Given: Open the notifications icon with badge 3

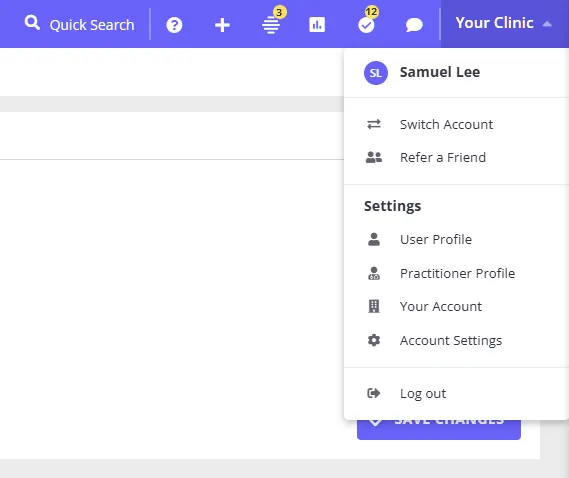Looking at the screenshot, I should (x=271, y=25).
